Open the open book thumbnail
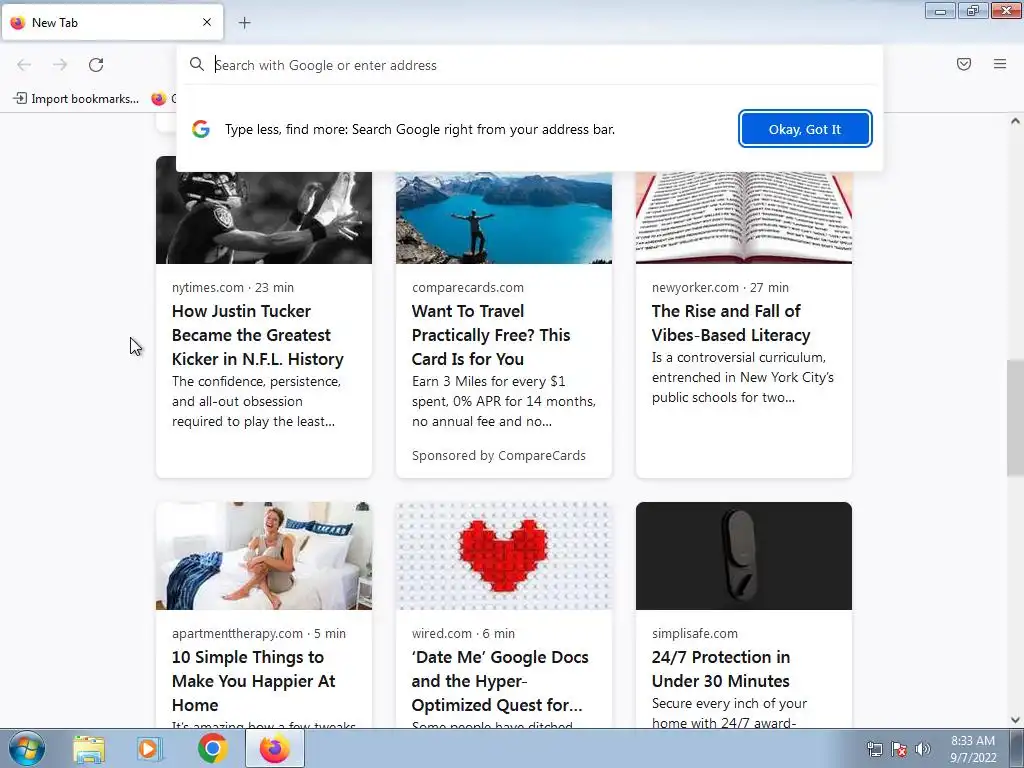Screen dimensions: 1024x768 click(x=744, y=217)
